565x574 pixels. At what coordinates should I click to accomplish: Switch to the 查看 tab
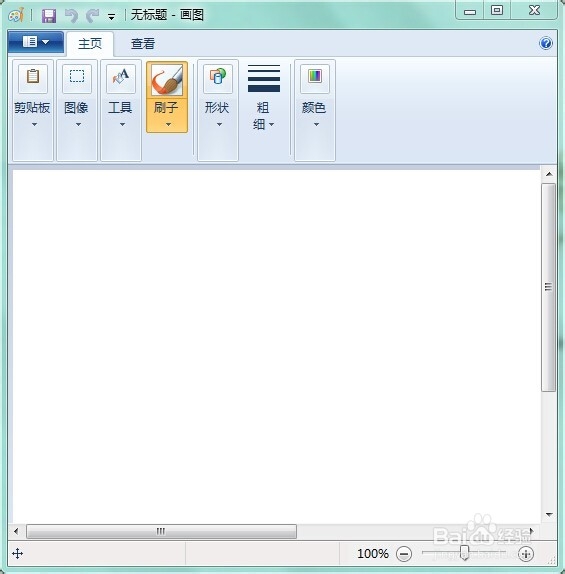(143, 44)
